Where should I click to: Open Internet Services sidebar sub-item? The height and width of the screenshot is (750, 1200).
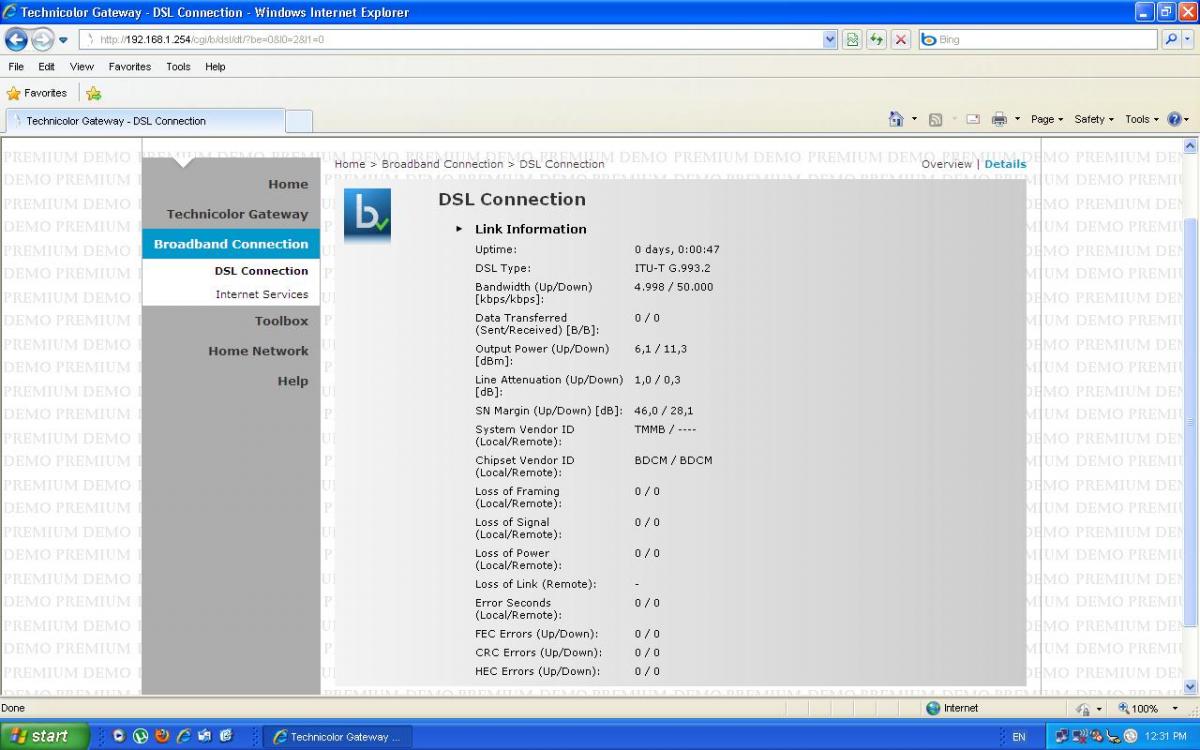pyautogui.click(x=262, y=294)
